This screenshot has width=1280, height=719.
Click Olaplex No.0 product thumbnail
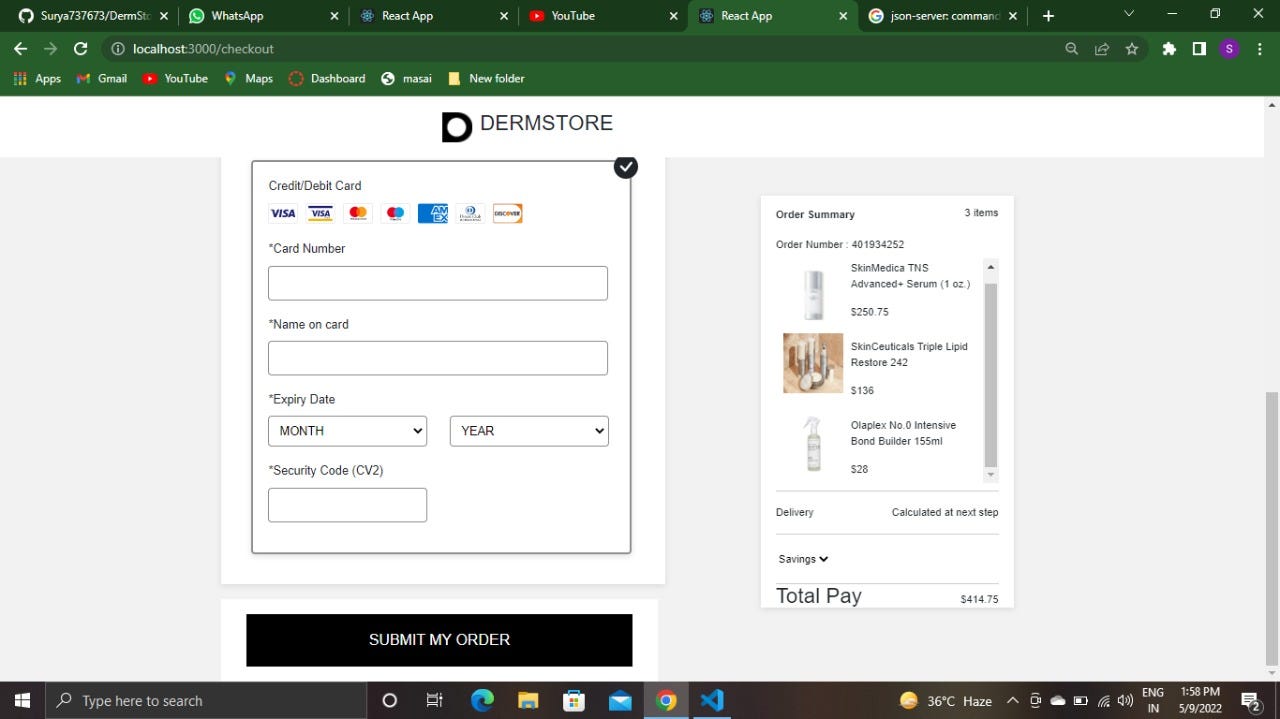(813, 443)
